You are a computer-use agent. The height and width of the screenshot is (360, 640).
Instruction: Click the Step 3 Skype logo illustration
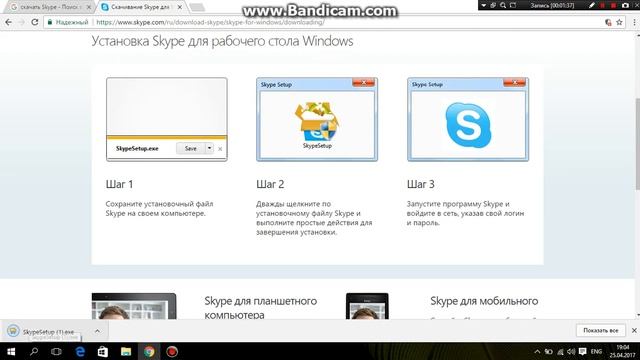(x=468, y=119)
